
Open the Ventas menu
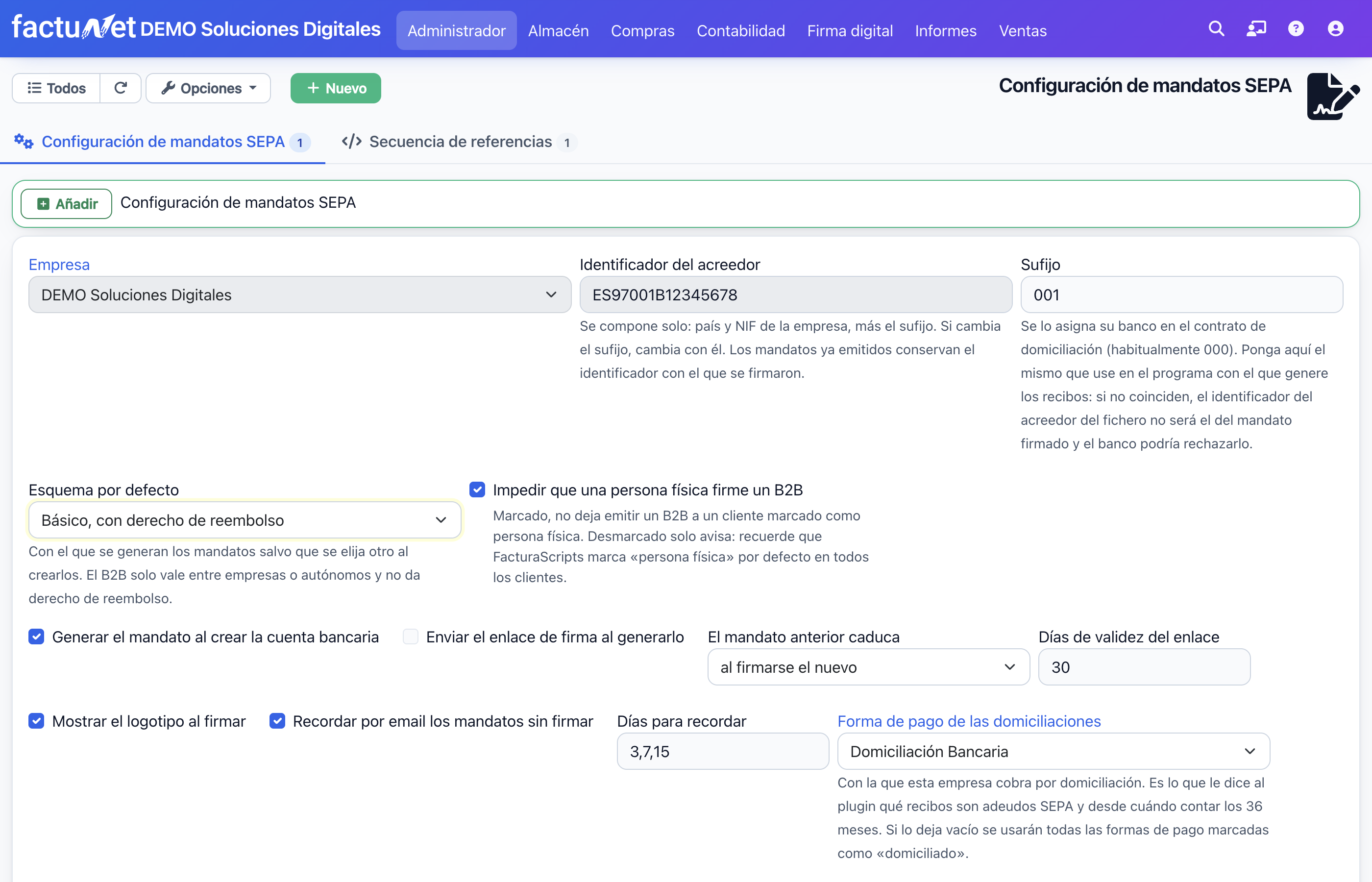coord(1023,30)
